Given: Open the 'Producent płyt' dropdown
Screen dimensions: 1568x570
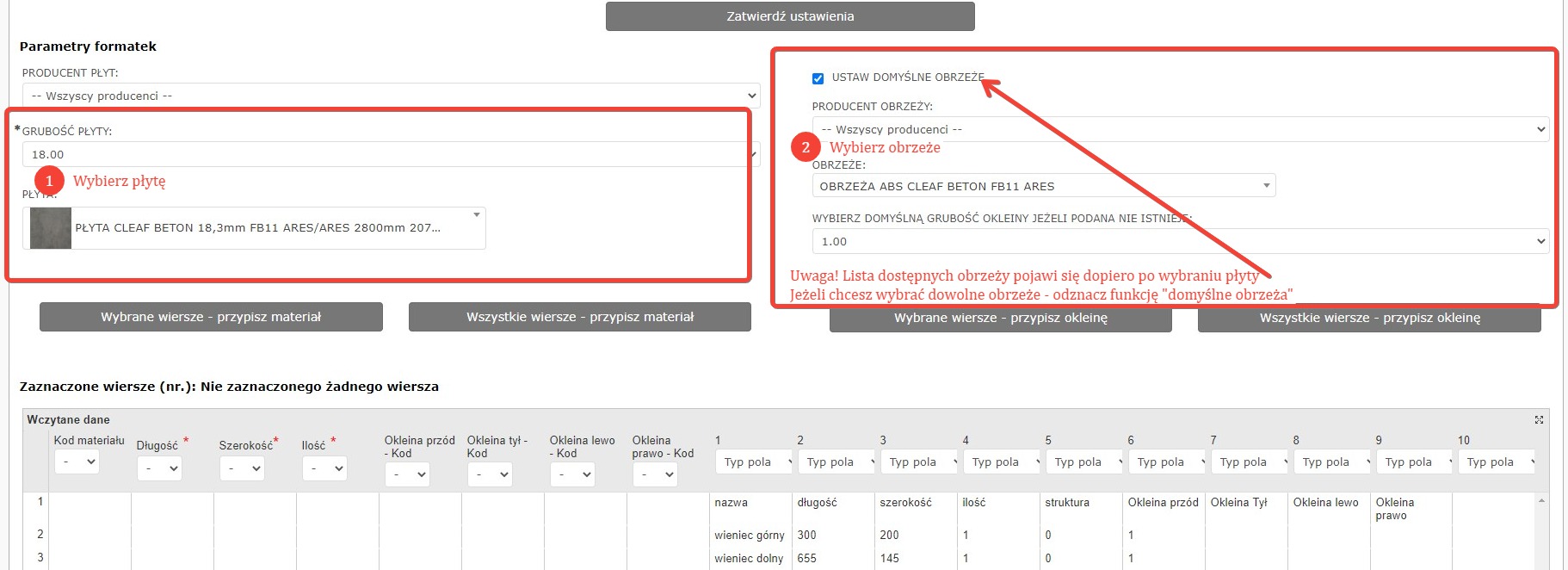Looking at the screenshot, I should click(x=390, y=96).
